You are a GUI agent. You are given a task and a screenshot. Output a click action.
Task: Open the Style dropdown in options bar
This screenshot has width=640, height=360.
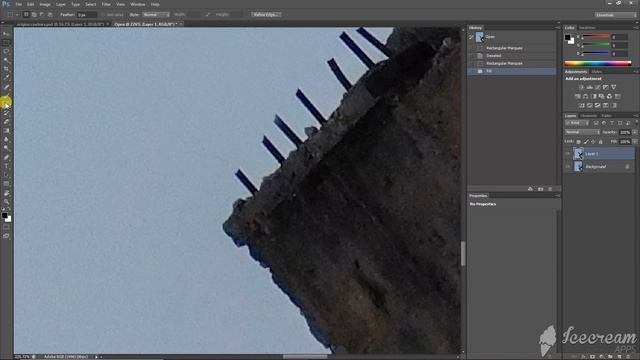tap(156, 14)
